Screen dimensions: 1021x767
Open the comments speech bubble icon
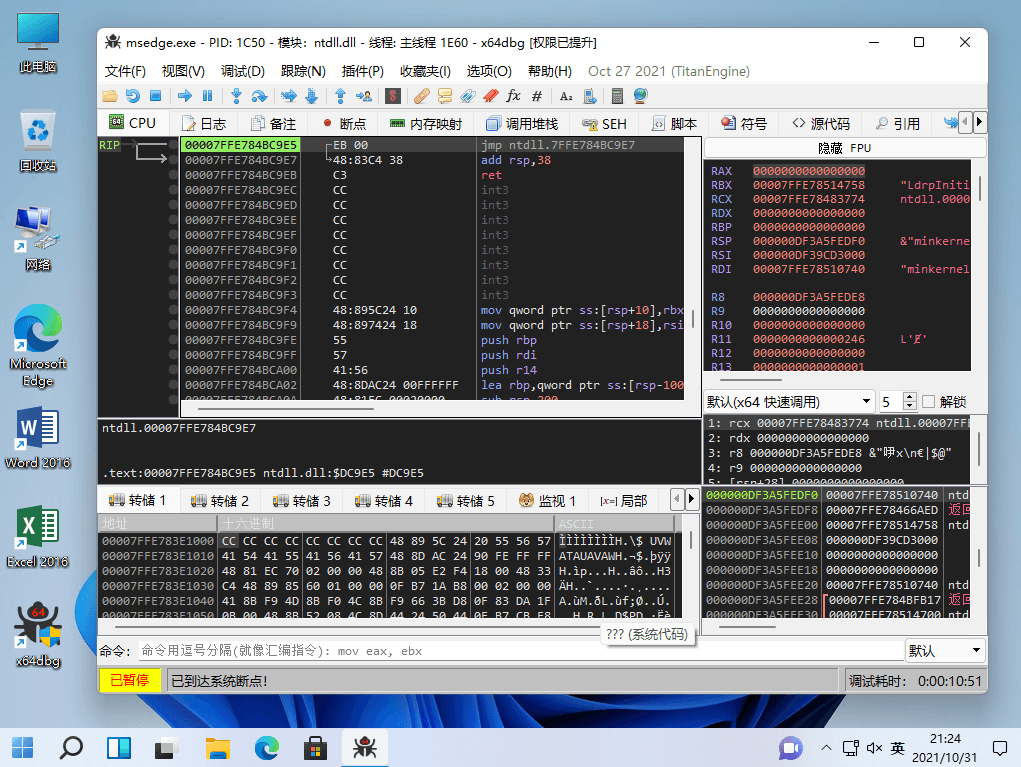click(x=445, y=96)
